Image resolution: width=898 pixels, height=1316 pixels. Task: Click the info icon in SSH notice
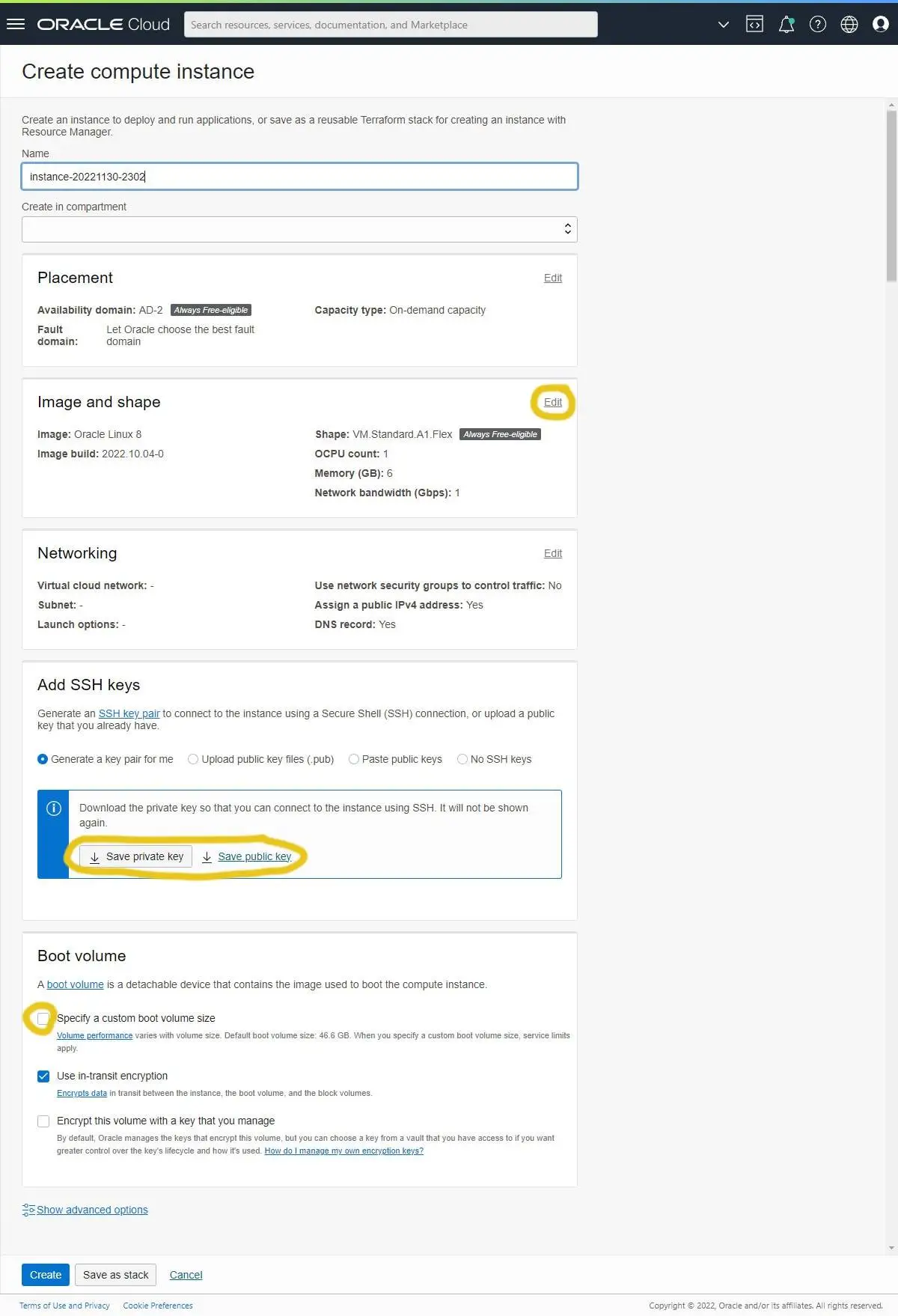point(54,808)
